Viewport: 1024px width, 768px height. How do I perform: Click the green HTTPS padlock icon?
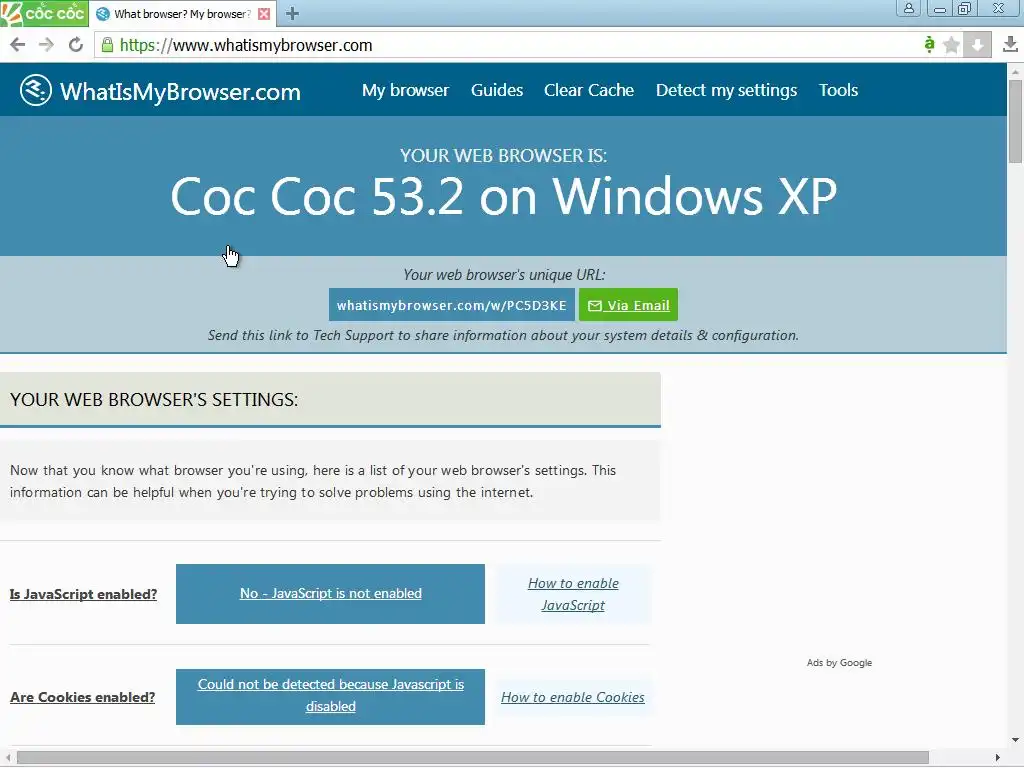107,44
